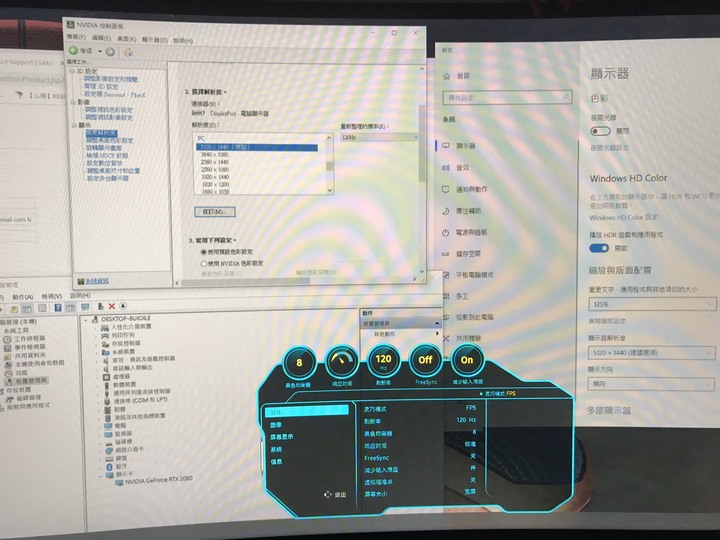This screenshot has width=720, height=540.
Task: Open the 系統資訊 system information link
Action: (96, 281)
